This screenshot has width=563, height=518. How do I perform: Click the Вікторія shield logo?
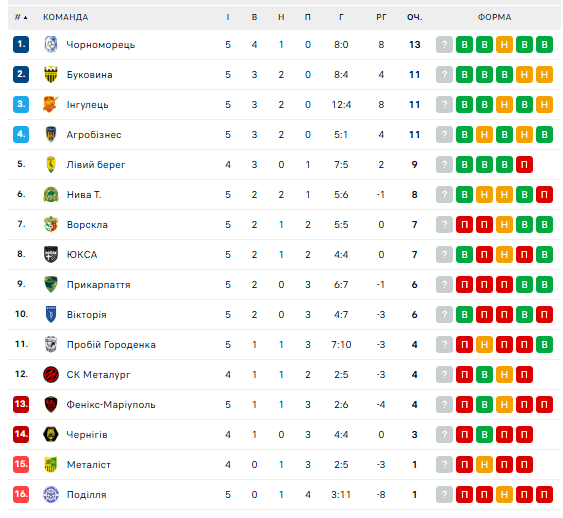tap(51, 314)
